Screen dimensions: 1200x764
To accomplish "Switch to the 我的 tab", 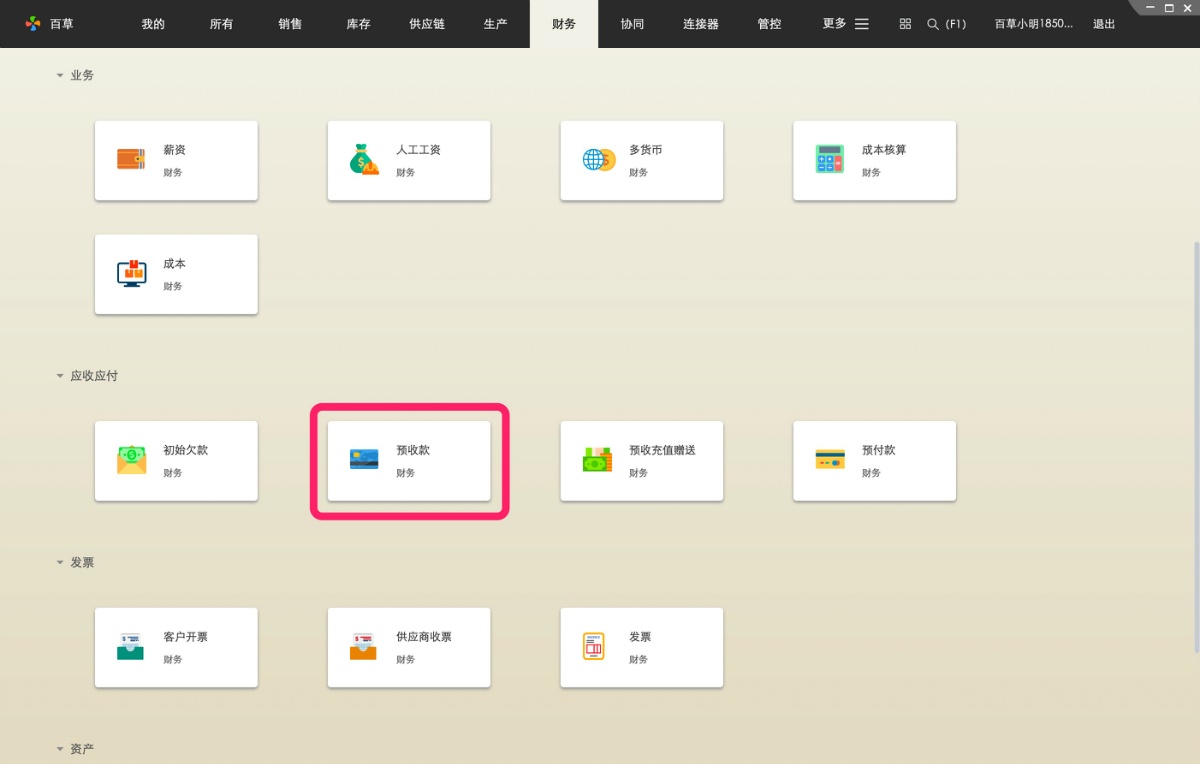I will [x=153, y=24].
